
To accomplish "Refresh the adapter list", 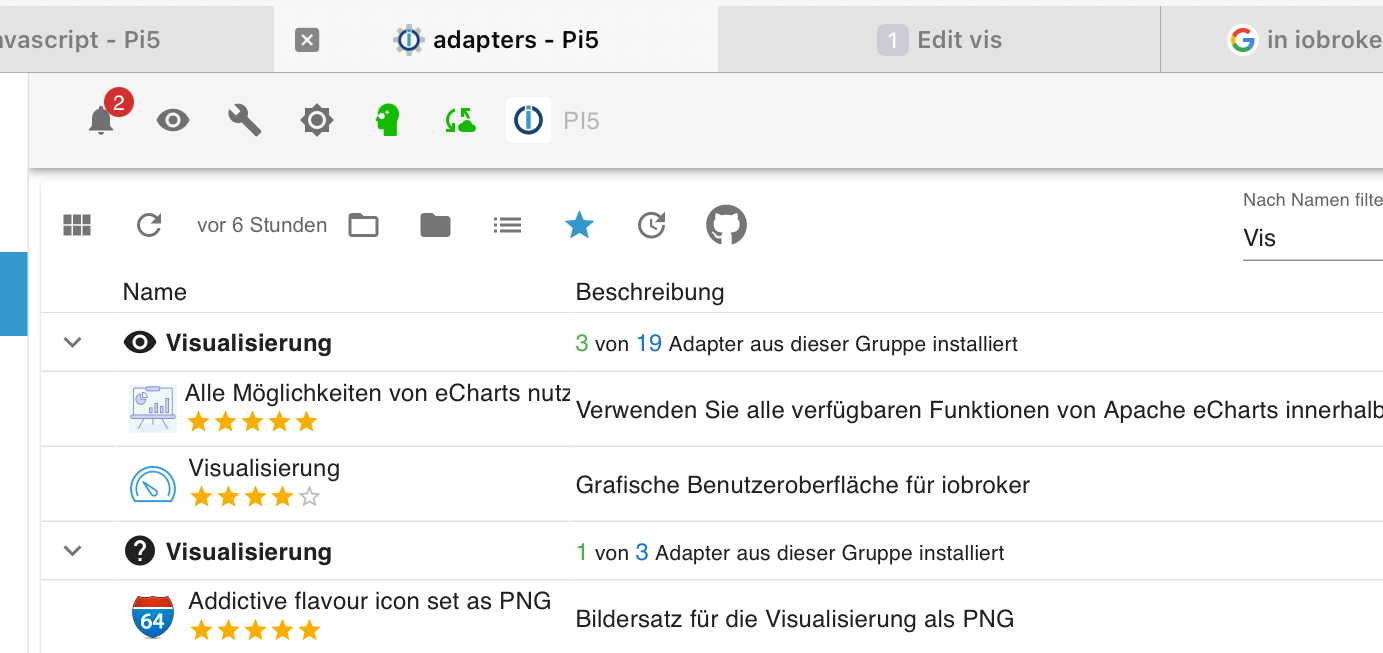I will [149, 226].
